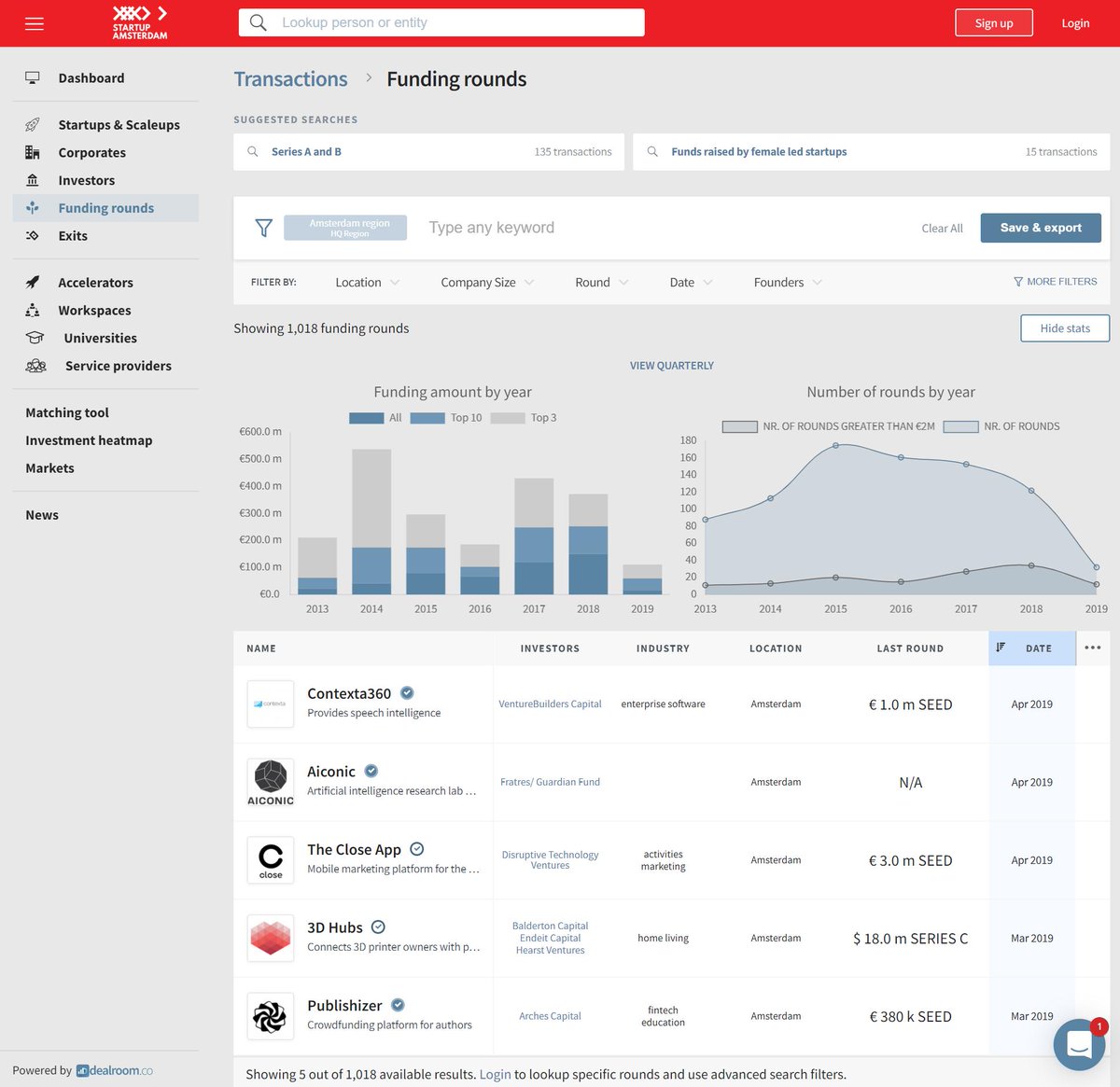This screenshot has width=1120, height=1087.
Task: Click the Transactions breadcrumb link
Action: 290,79
